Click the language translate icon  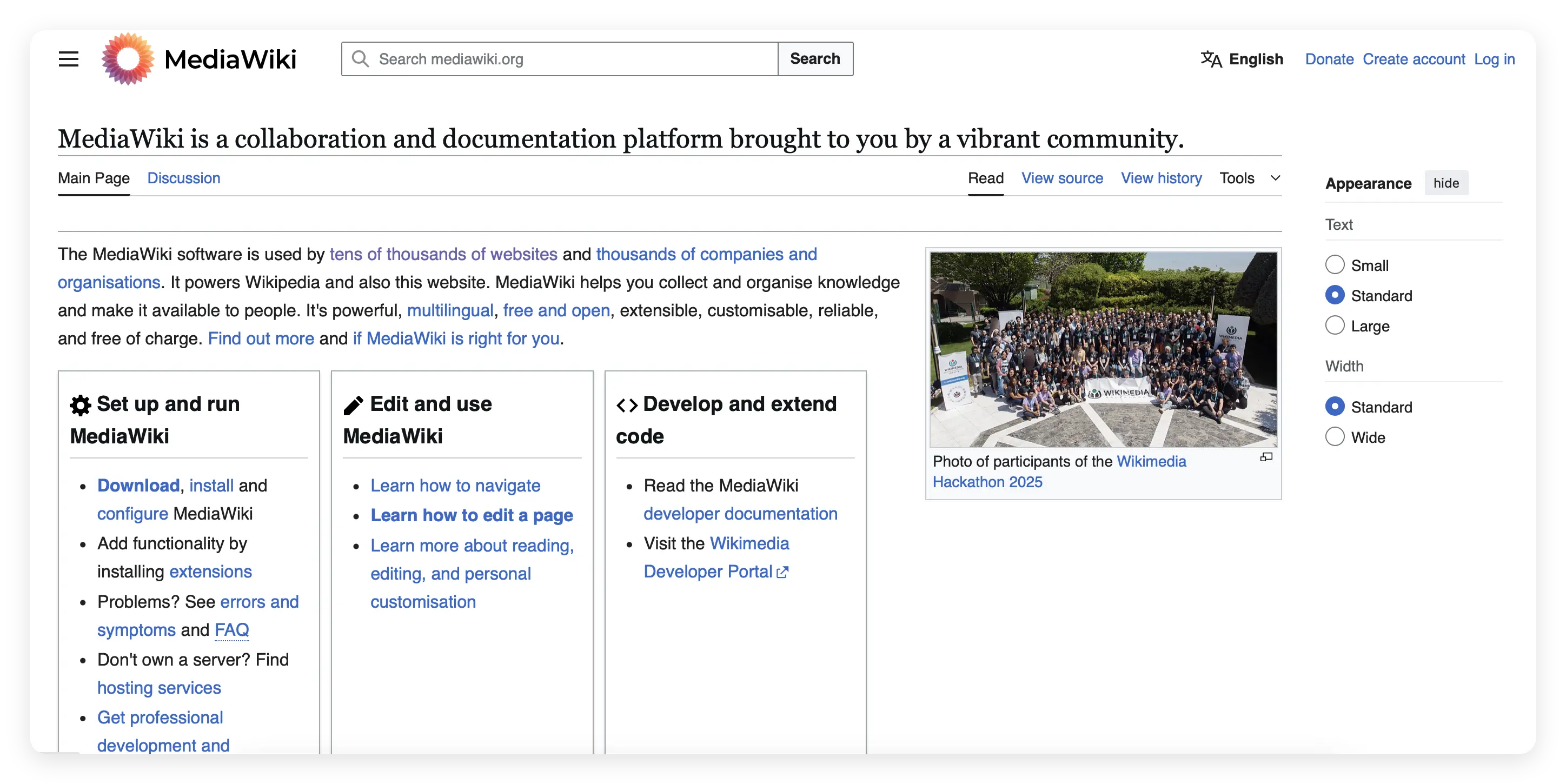point(1211,59)
